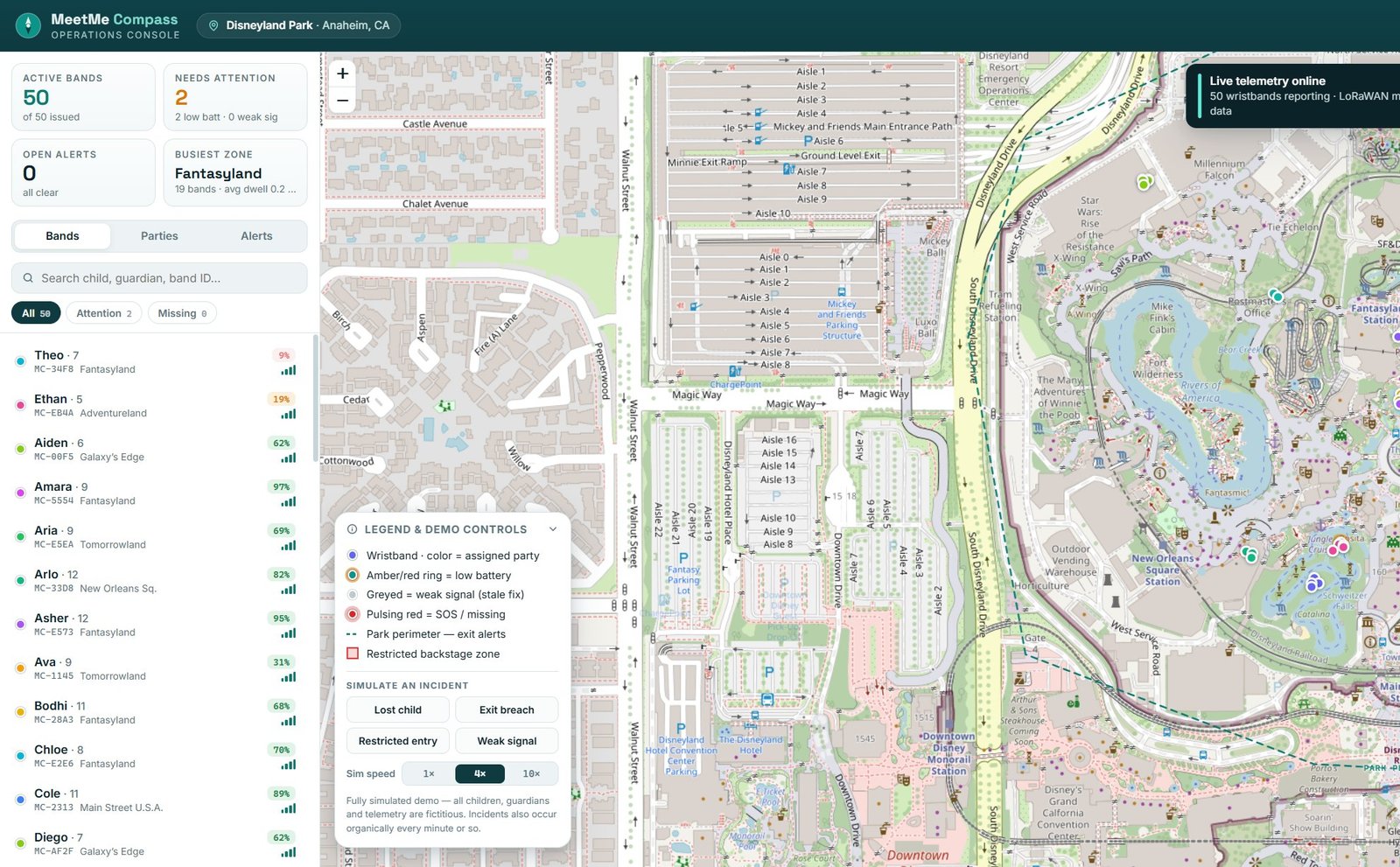The height and width of the screenshot is (867, 1400).
Task: Click the Restricted backstage zone legend square
Action: (353, 654)
